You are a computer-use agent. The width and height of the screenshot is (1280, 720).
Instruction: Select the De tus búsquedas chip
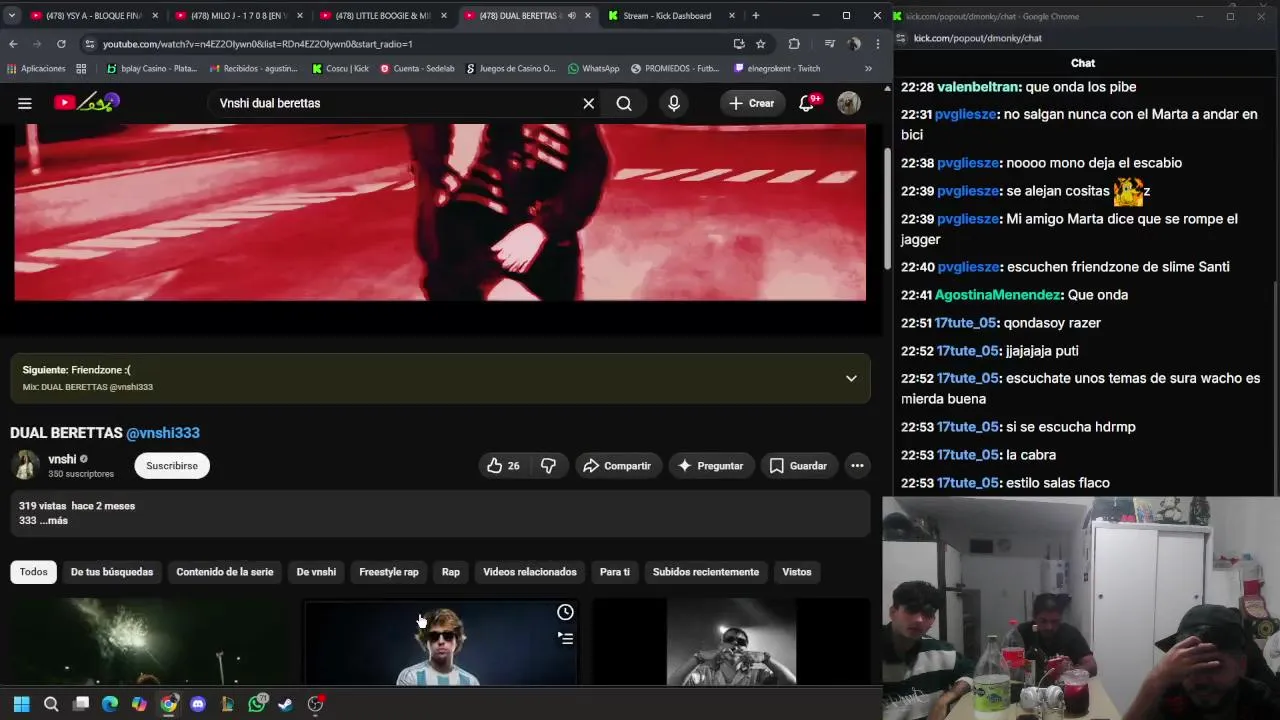click(112, 572)
